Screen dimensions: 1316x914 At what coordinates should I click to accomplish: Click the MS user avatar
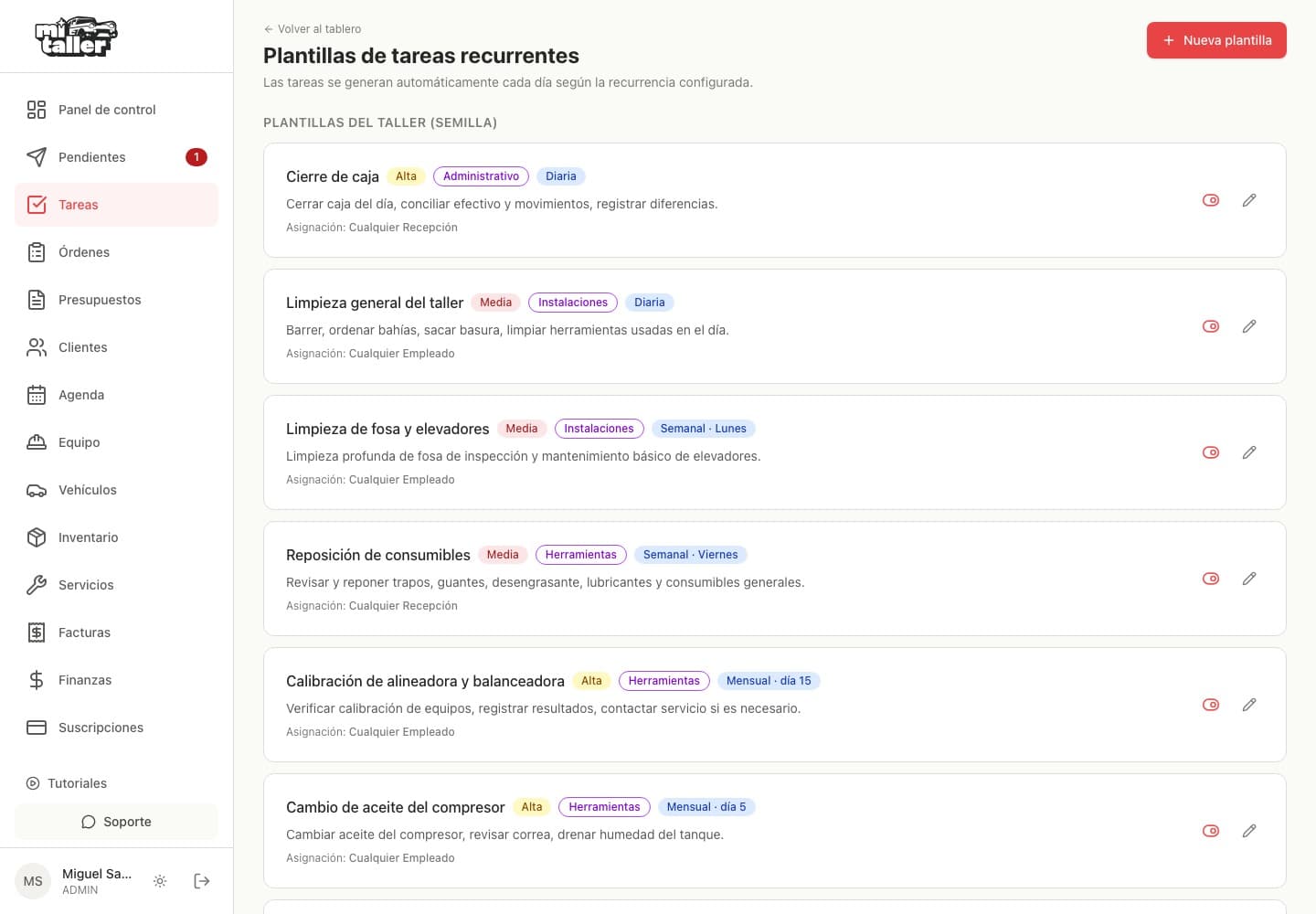(x=33, y=881)
